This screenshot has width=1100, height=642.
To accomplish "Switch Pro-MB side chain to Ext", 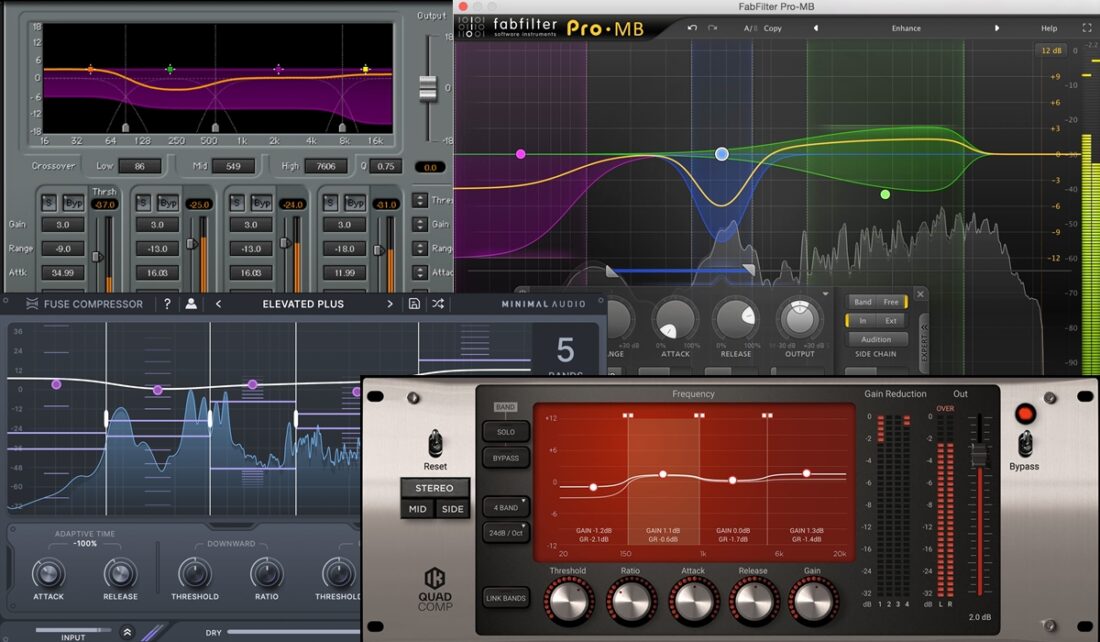I will (x=890, y=321).
